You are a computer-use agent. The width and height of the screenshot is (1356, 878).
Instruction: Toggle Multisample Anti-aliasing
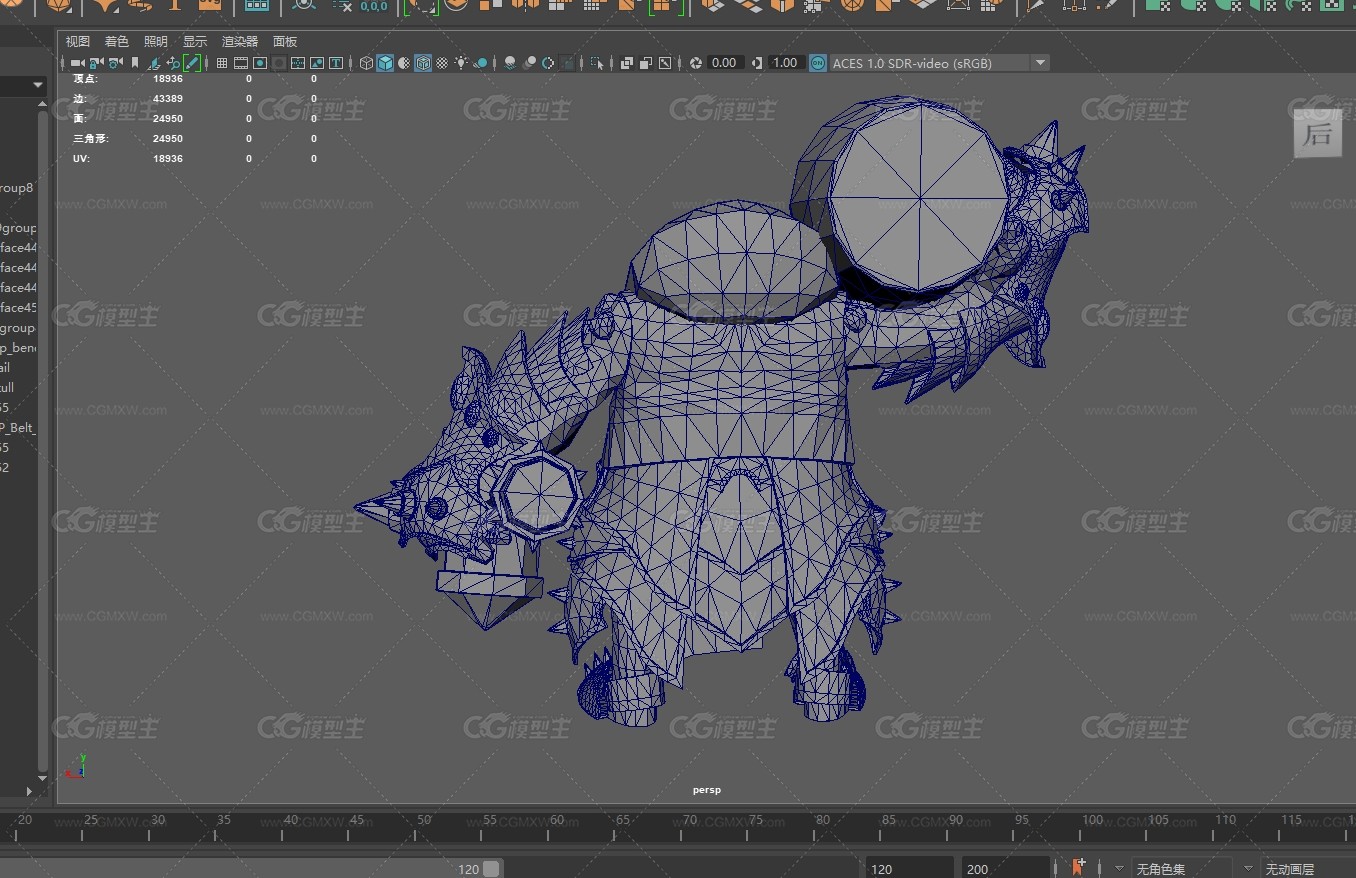click(x=548, y=63)
